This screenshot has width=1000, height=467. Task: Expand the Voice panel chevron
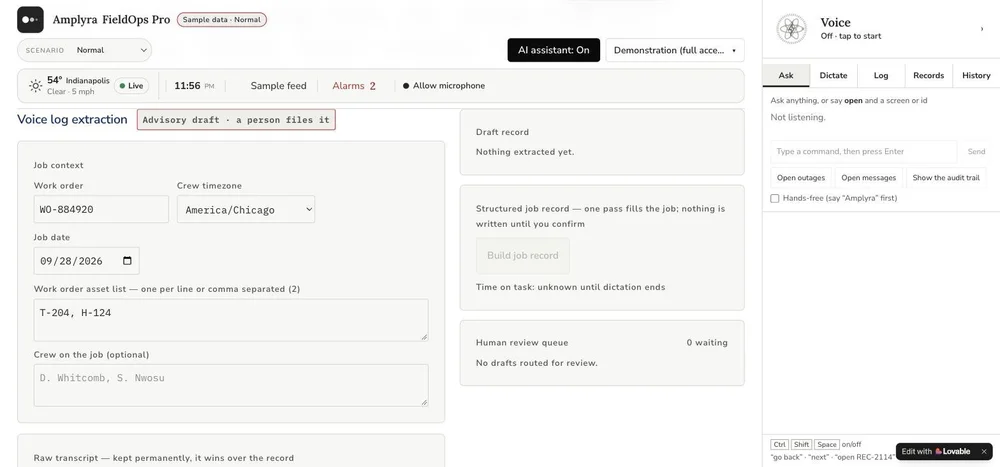pyautogui.click(x=982, y=29)
